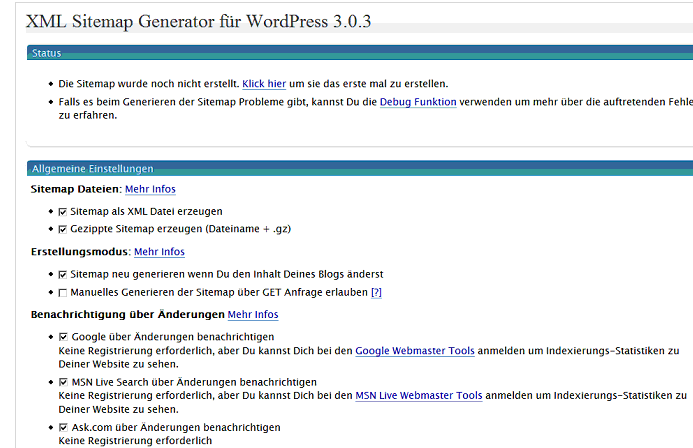Image resolution: width=693 pixels, height=448 pixels.
Task: Click the "XML Sitemap Generator für WordPress 3.0.3" title
Action: pyautogui.click(x=198, y=22)
